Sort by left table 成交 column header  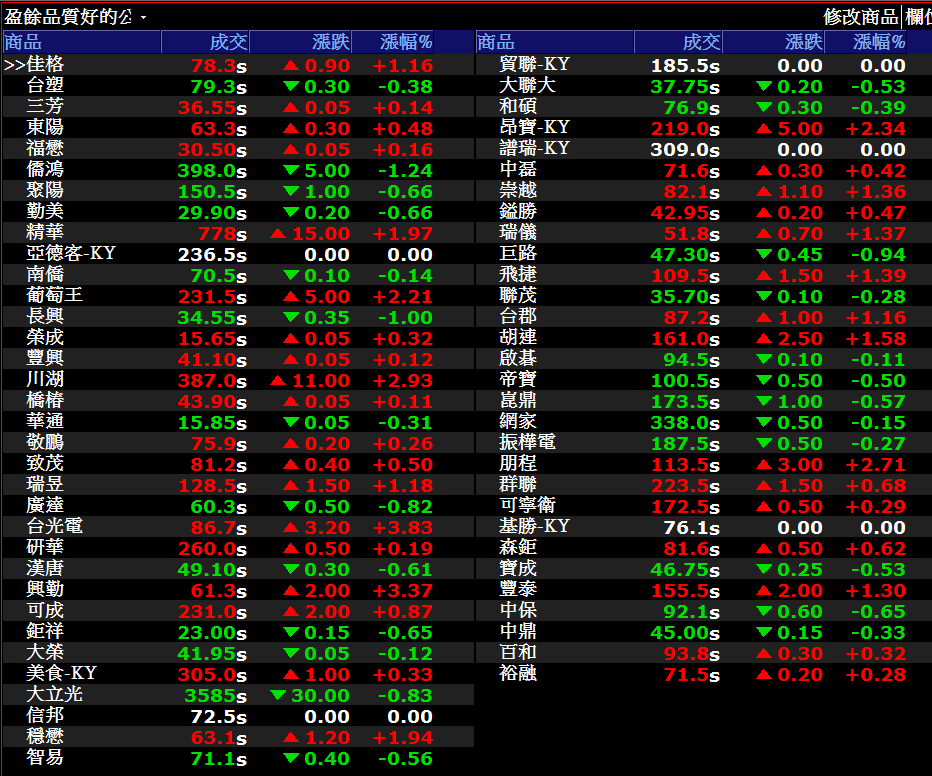[x=228, y=42]
